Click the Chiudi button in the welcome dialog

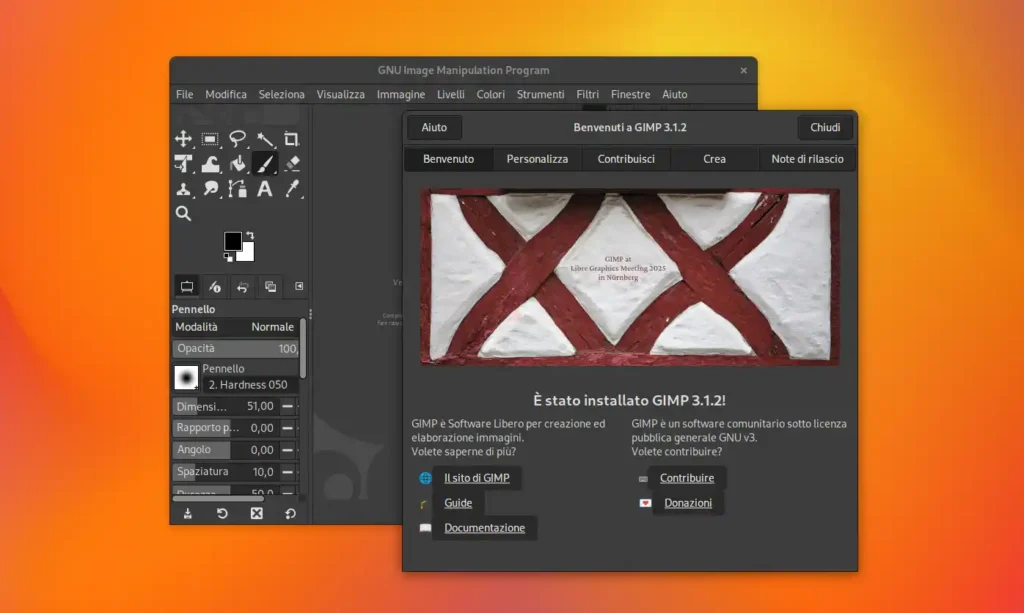point(824,127)
